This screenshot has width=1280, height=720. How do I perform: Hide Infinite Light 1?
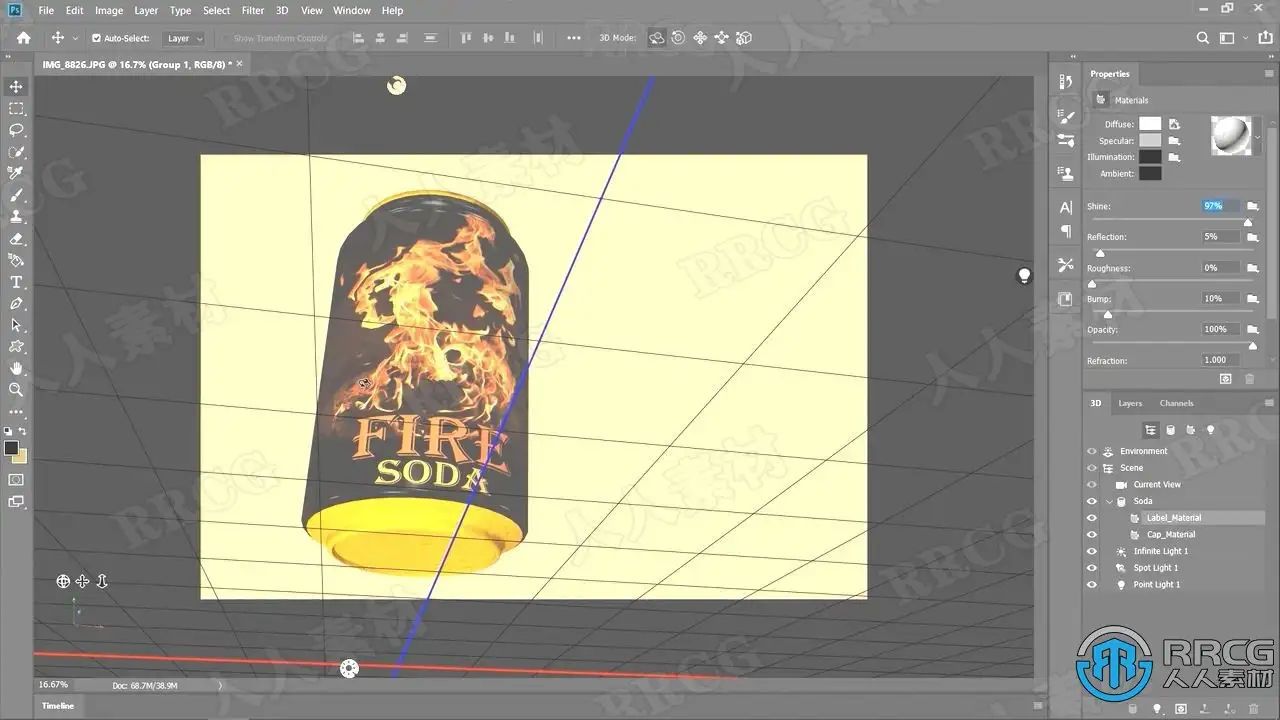(x=1091, y=551)
